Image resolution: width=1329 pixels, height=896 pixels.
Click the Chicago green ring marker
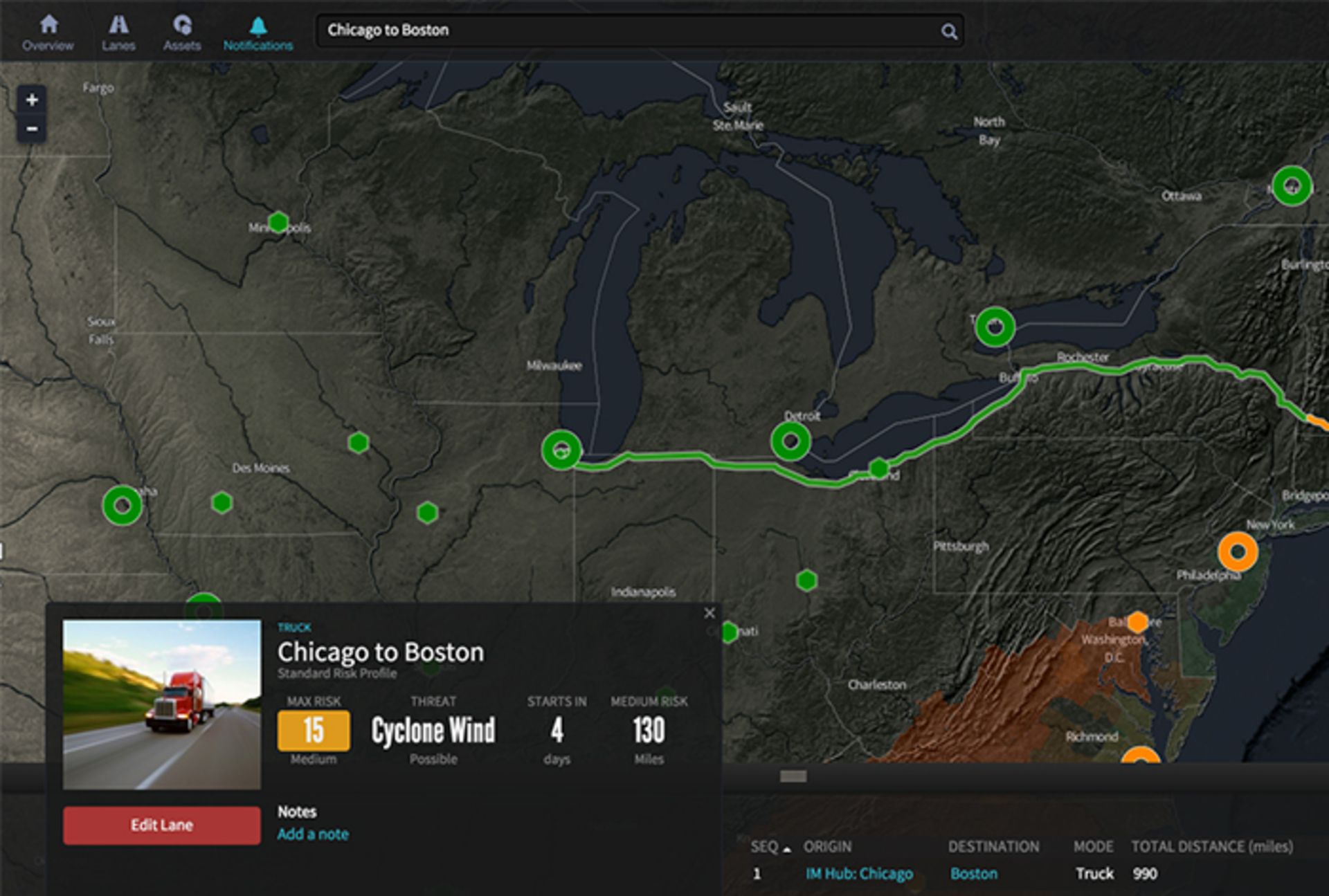pos(561,450)
